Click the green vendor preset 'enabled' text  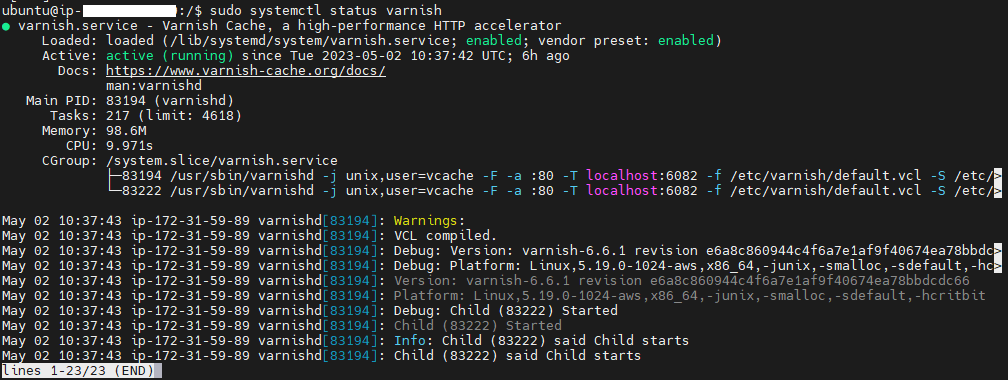click(x=686, y=41)
